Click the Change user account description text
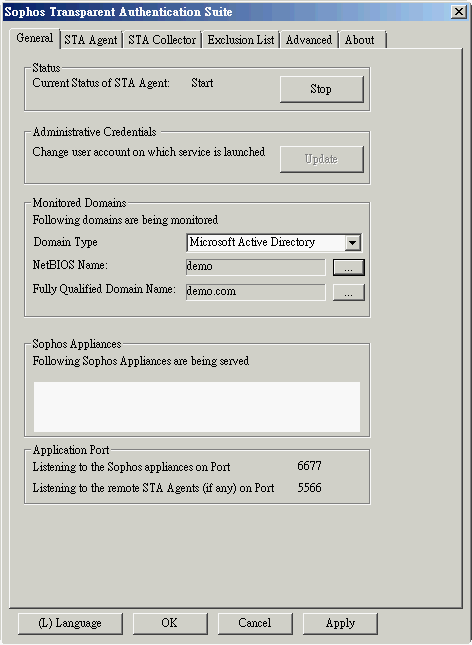This screenshot has width=472, height=645. tap(149, 152)
